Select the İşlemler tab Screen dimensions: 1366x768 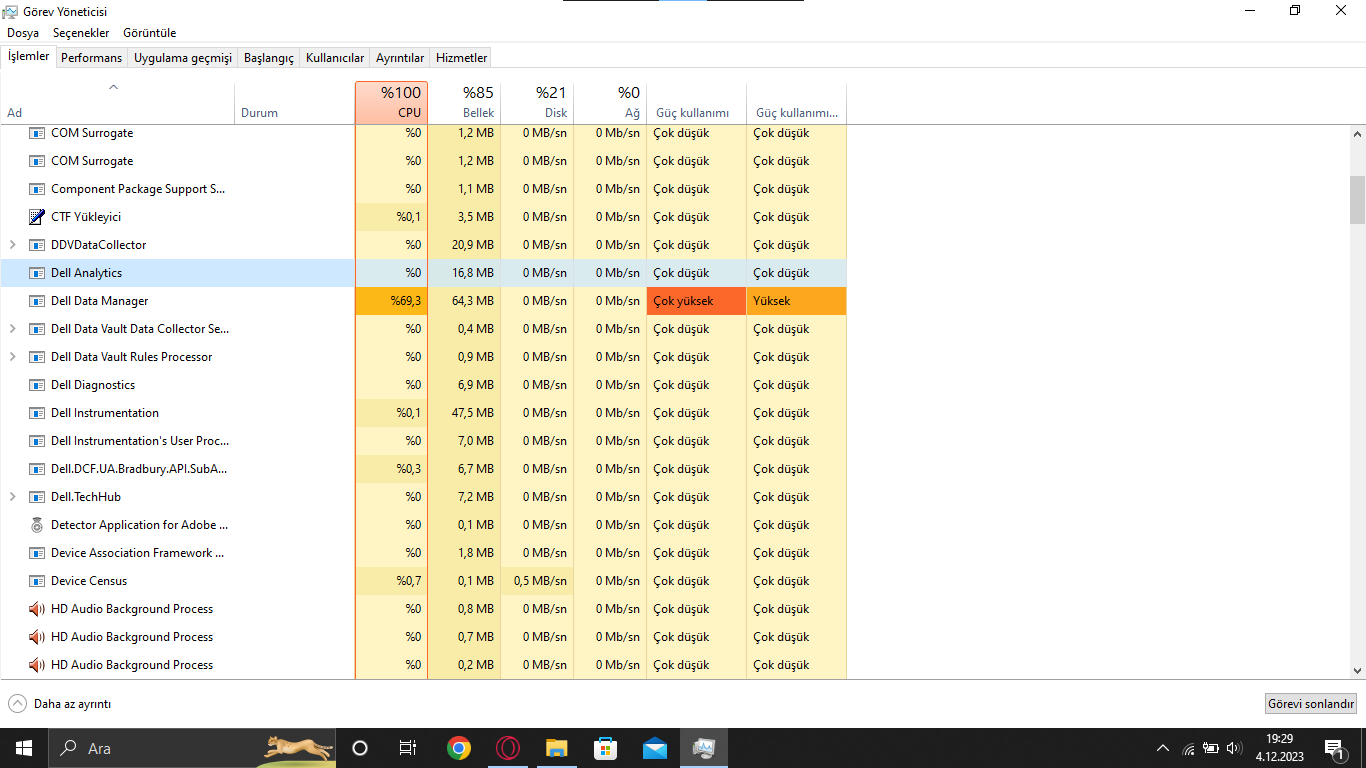click(x=29, y=57)
